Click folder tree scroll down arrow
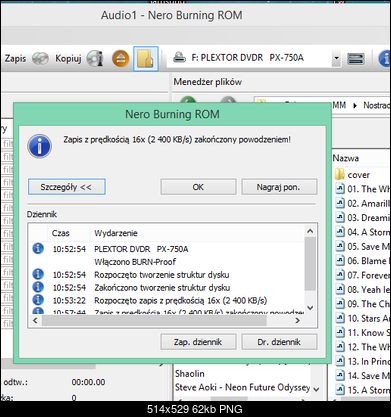The height and width of the screenshot is (417, 391). pyautogui.click(x=316, y=389)
